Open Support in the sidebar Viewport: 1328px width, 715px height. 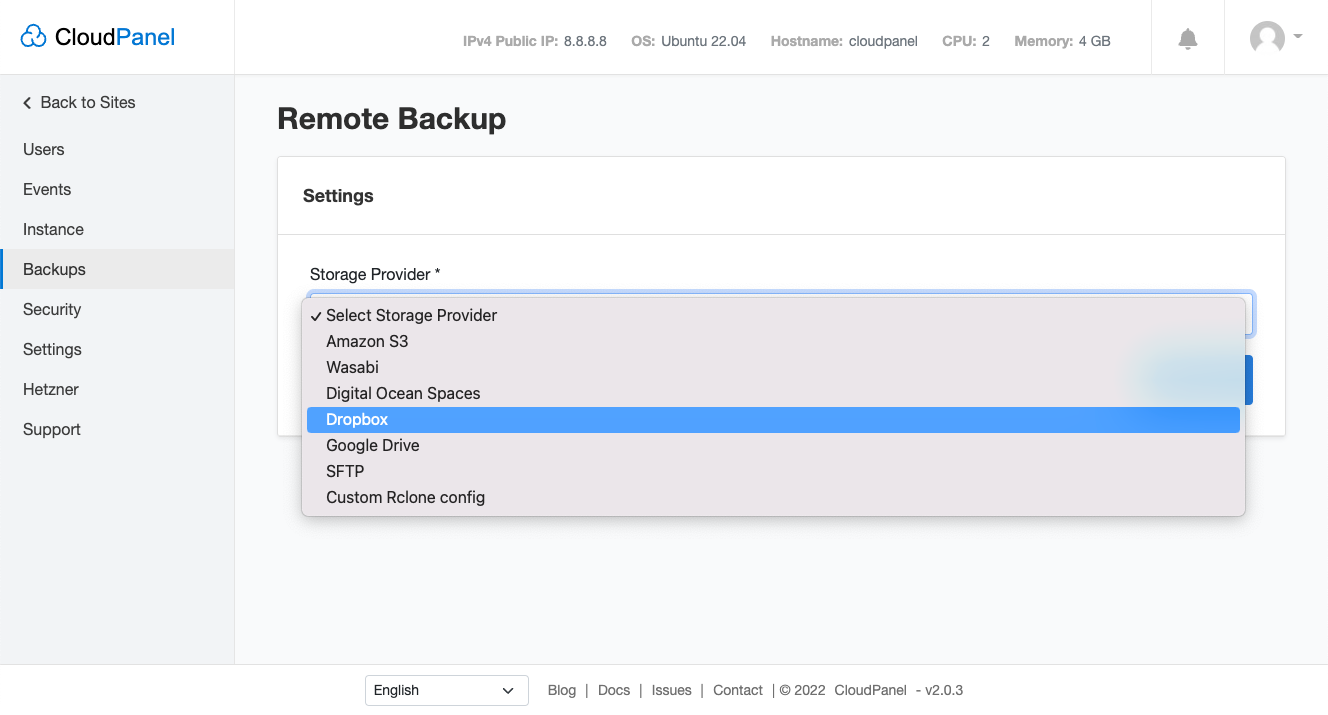click(x=117, y=429)
